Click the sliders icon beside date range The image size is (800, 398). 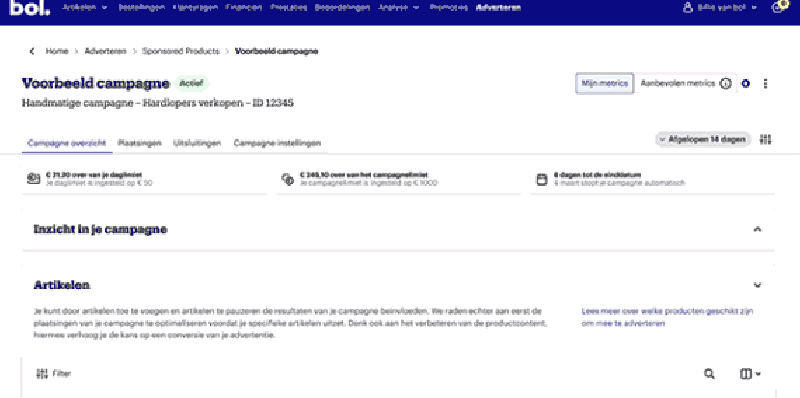coord(765,139)
